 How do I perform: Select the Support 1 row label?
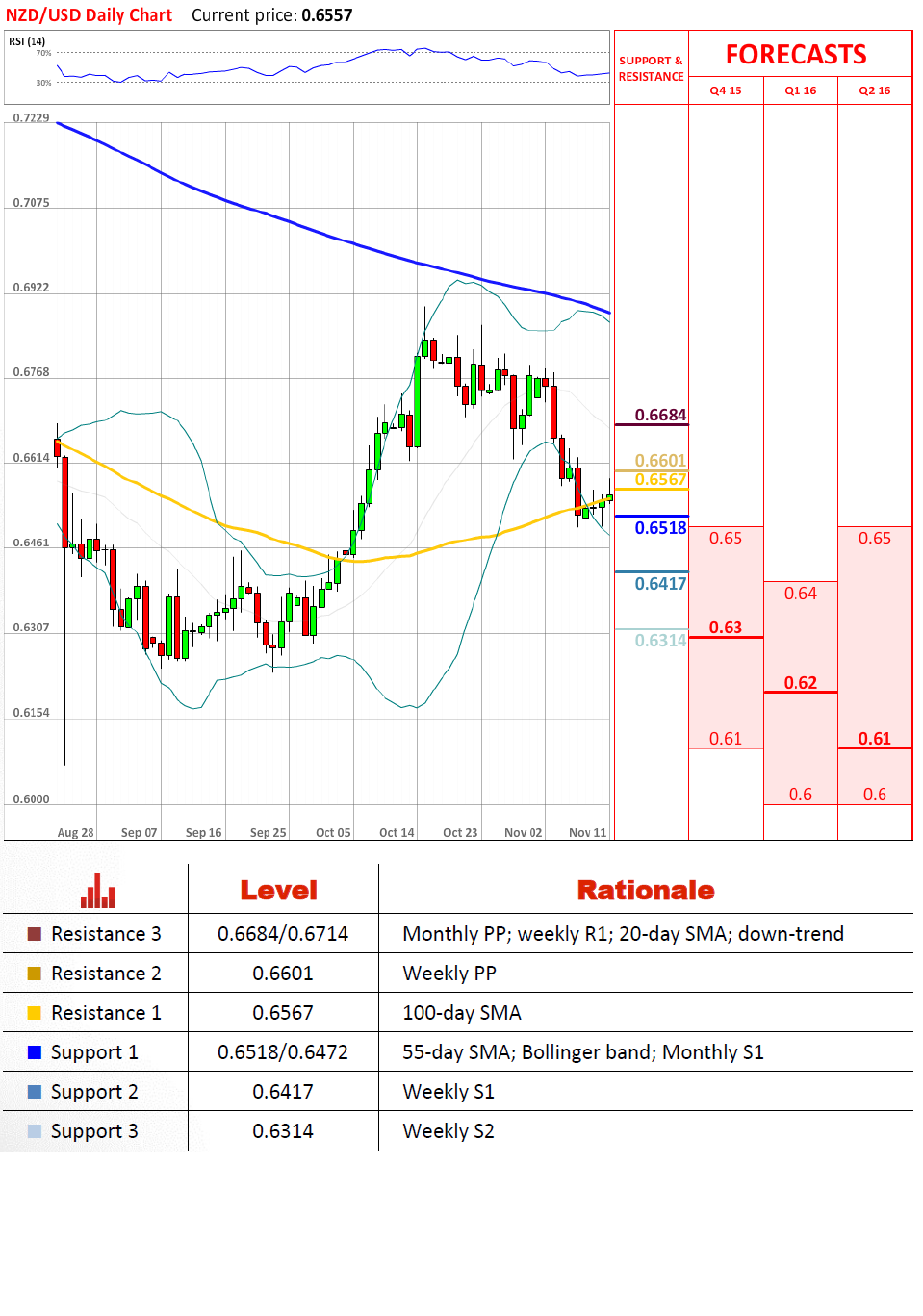click(x=94, y=1053)
